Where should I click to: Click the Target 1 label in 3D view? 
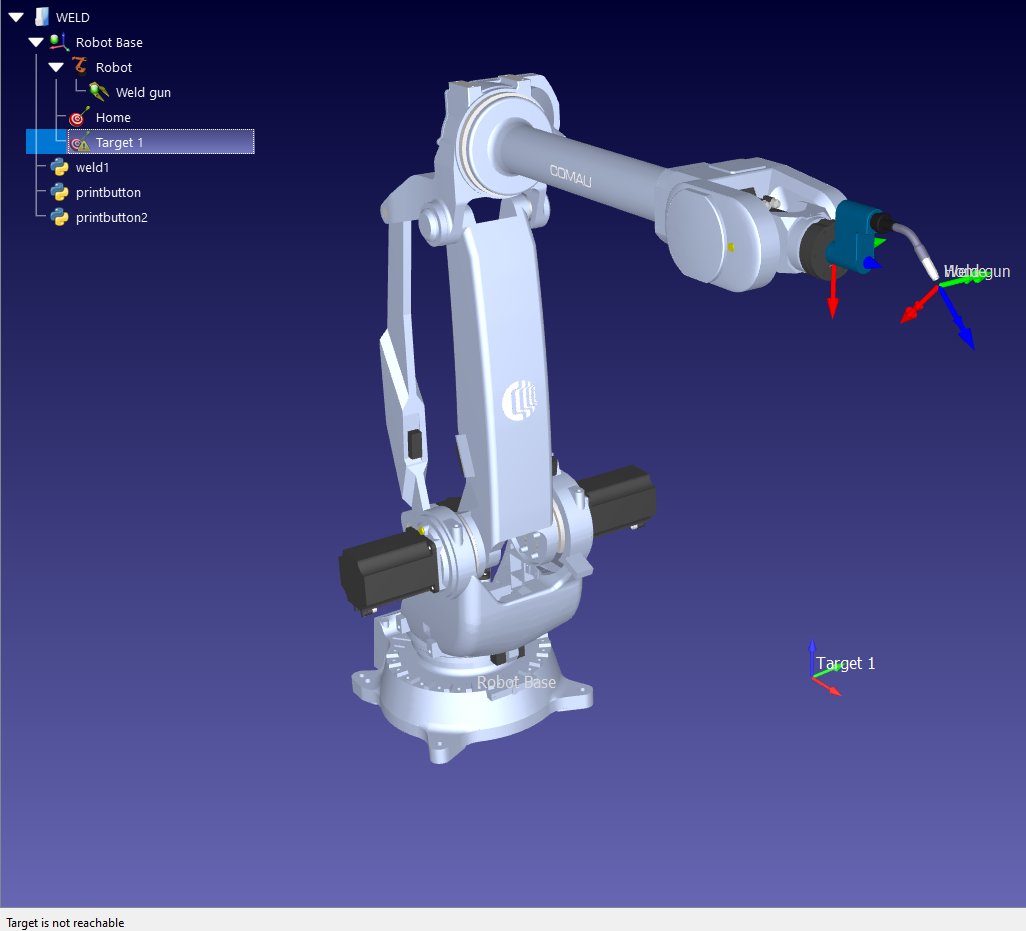pos(845,663)
